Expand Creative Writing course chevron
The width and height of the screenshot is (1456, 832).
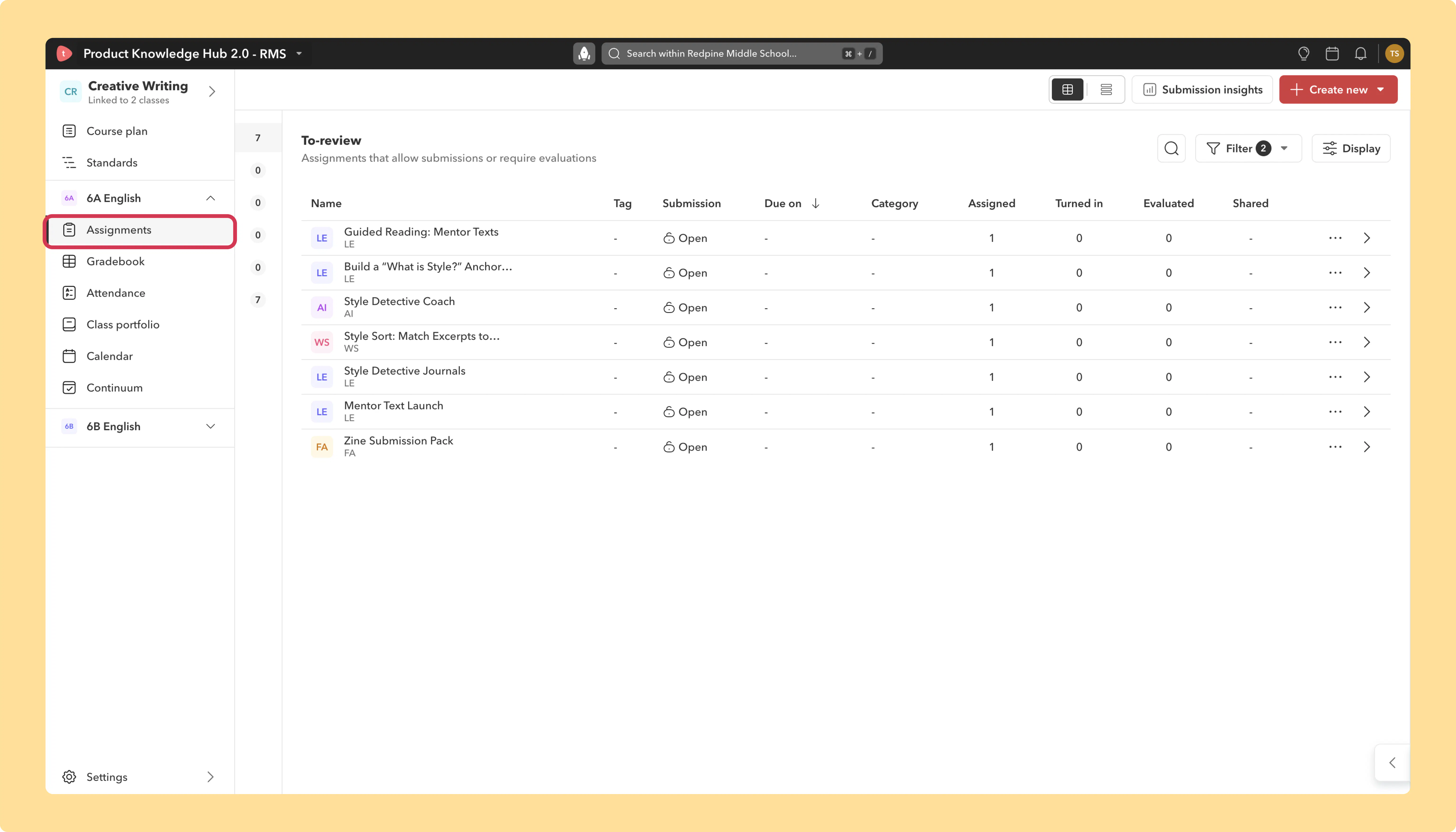point(212,91)
